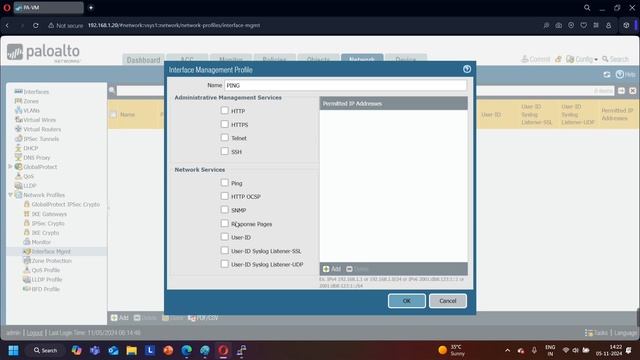Click the Logout link
The image size is (640, 360).
point(34,333)
